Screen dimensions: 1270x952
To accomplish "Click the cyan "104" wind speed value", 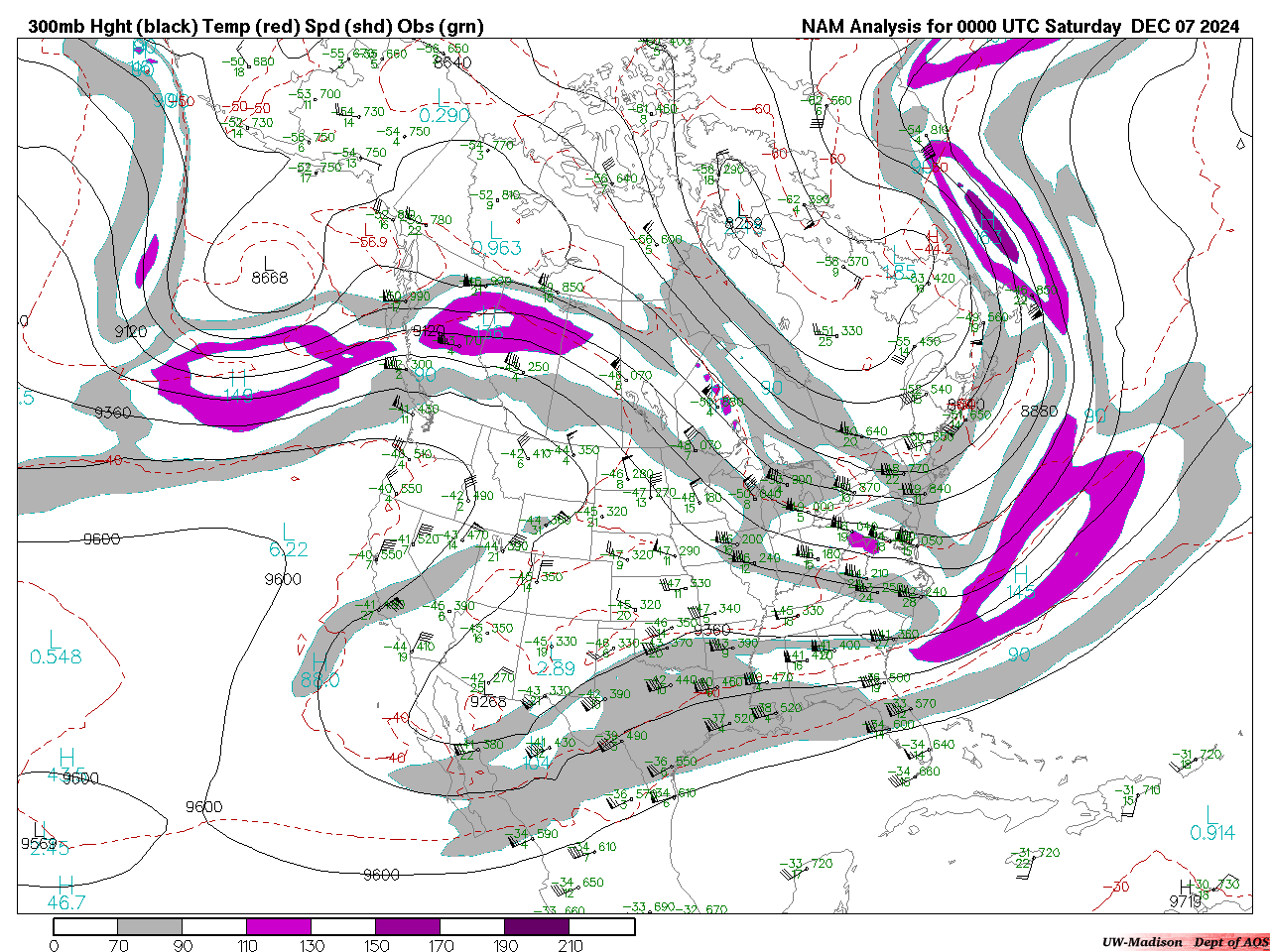I will 537,763.
